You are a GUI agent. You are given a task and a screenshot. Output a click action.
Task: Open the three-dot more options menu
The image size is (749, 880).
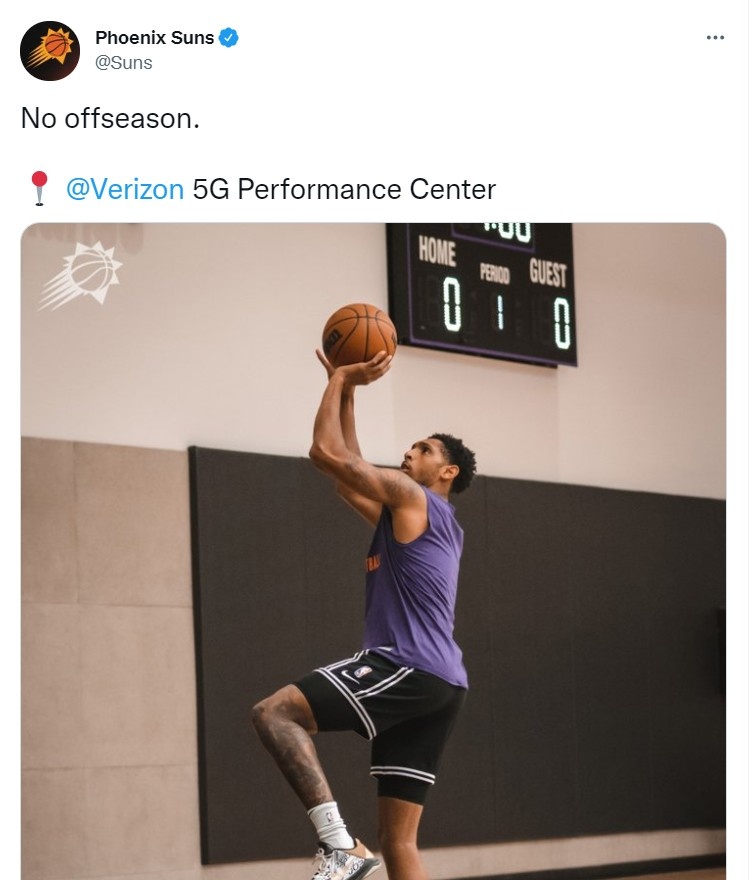coord(715,38)
